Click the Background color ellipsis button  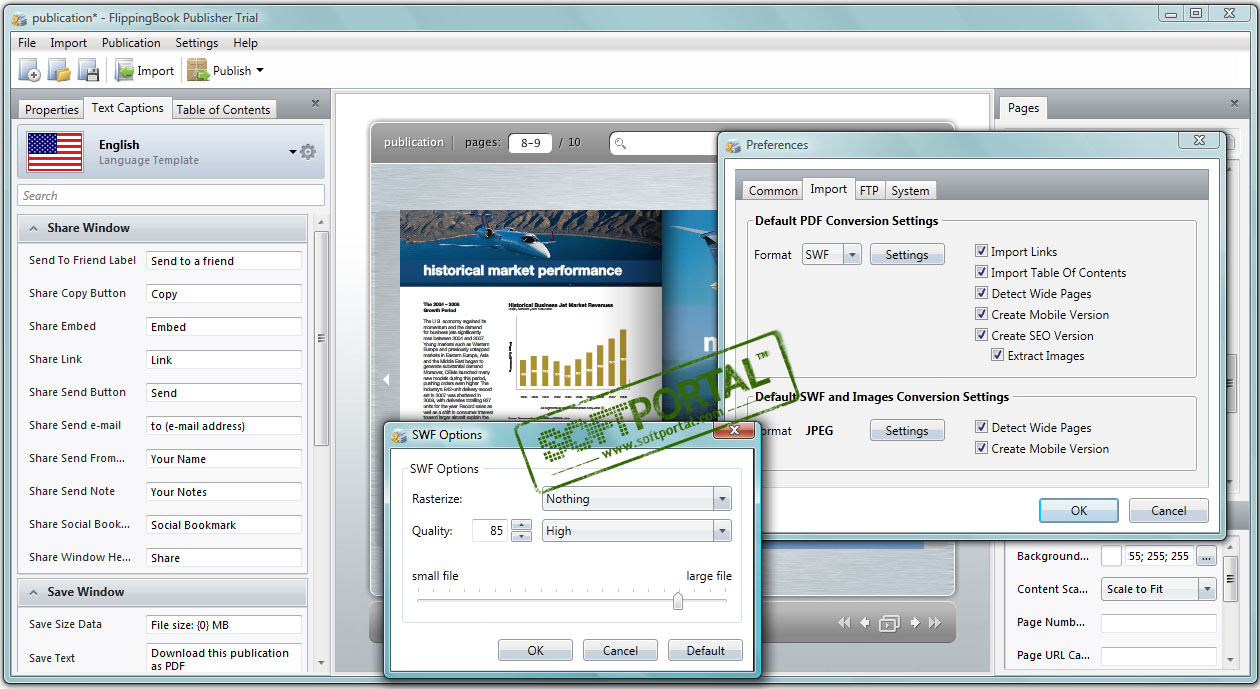pyautogui.click(x=1206, y=556)
